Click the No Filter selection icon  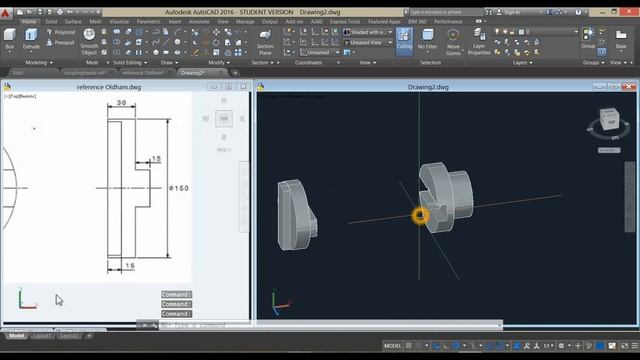(x=427, y=40)
